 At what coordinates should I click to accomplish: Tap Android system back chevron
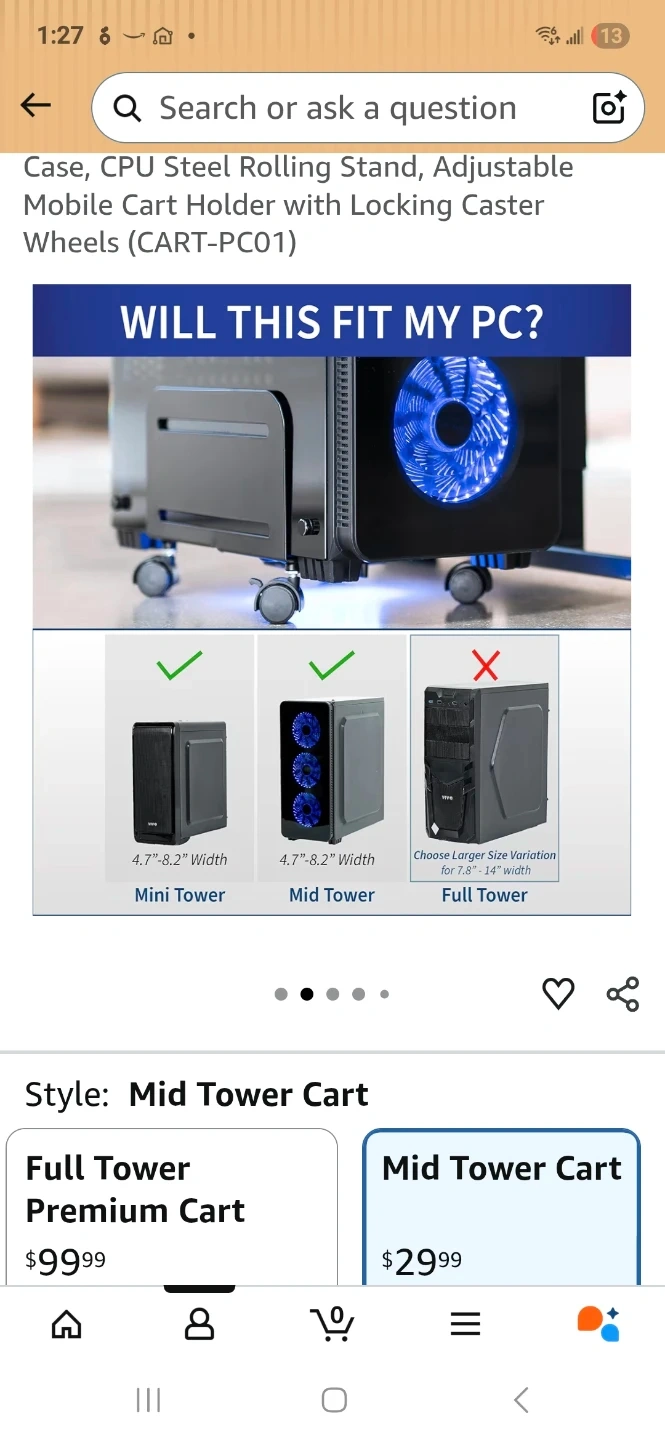click(520, 1400)
